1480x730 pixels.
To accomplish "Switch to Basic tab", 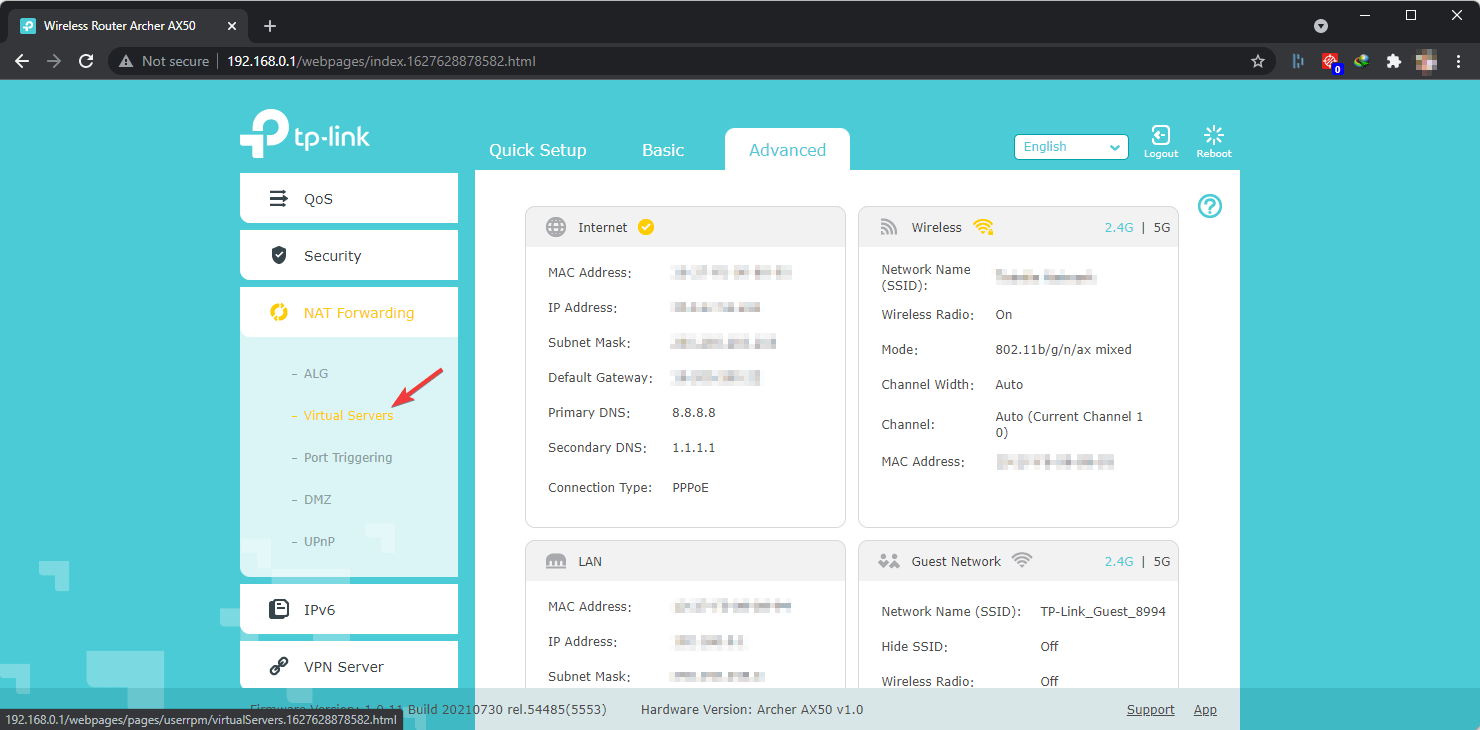I will pyautogui.click(x=663, y=150).
